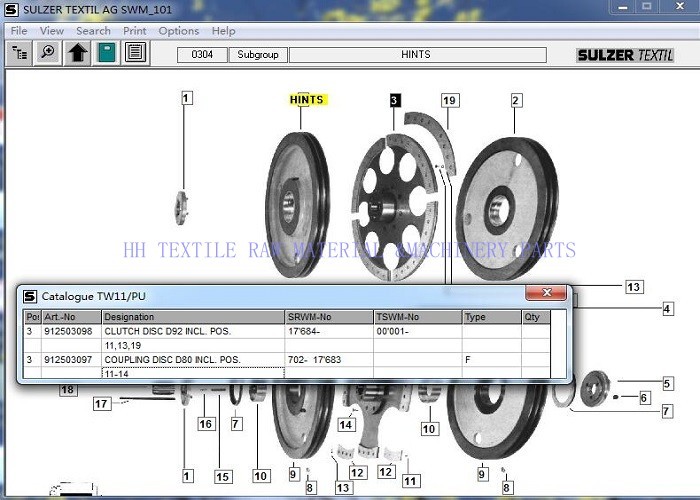The width and height of the screenshot is (700, 500).
Task: Select 'CLUTCH DISC D92 INCL. POS.' cell
Action: pos(193,331)
